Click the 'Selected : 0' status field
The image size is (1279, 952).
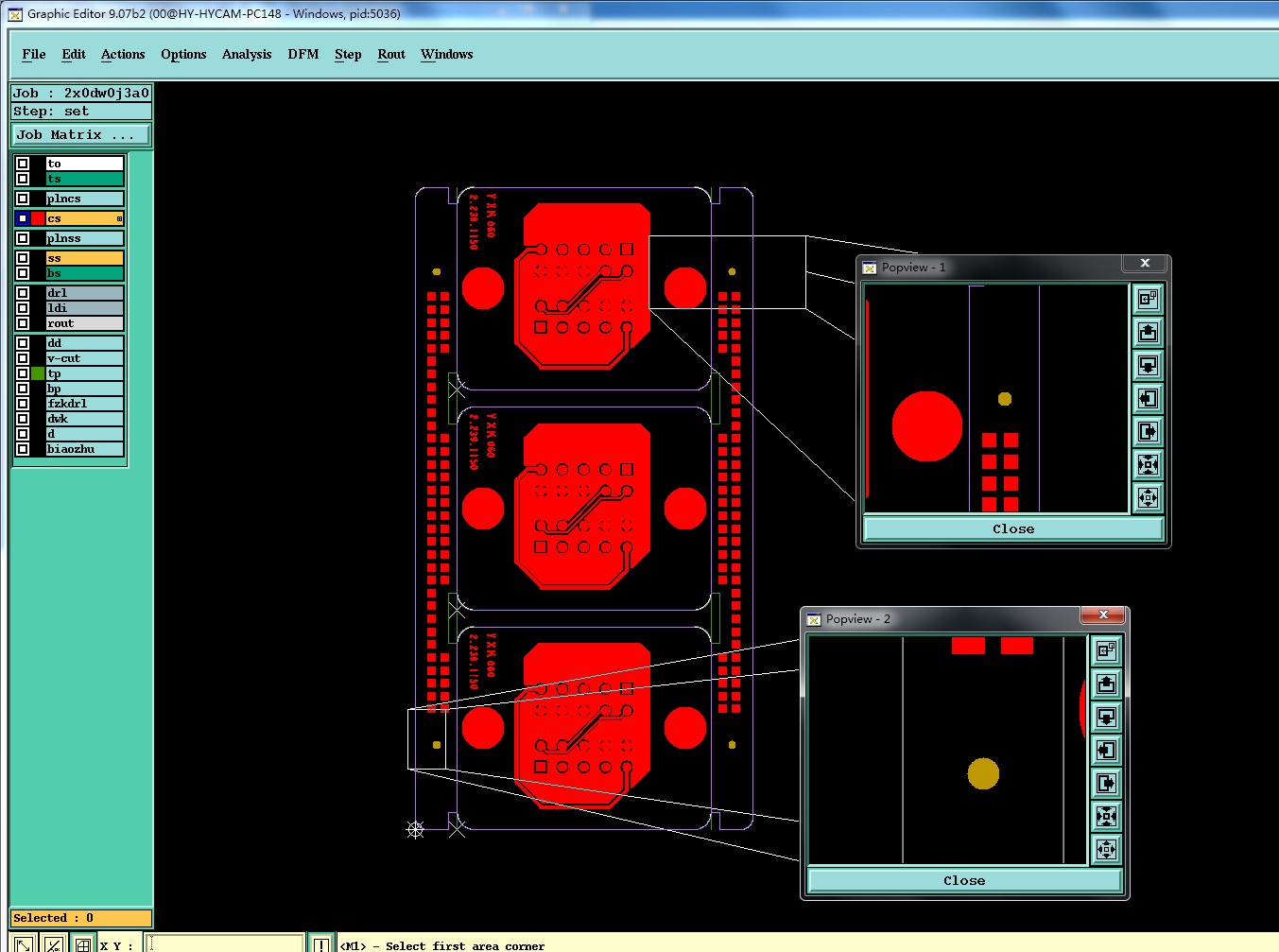(x=81, y=918)
